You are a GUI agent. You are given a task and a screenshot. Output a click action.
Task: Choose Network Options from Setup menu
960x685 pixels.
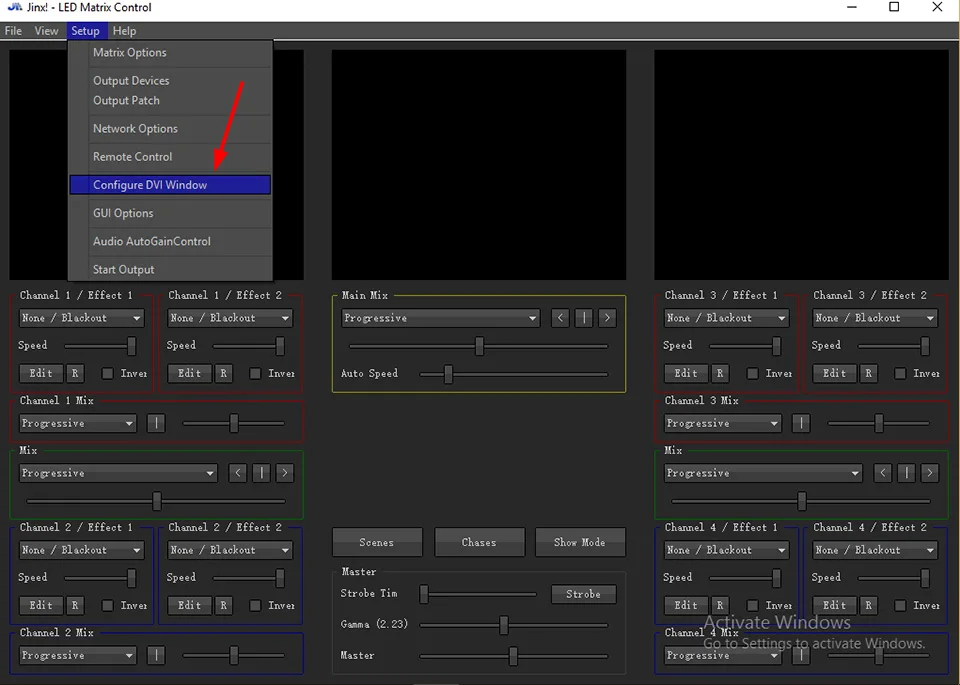(x=170, y=129)
